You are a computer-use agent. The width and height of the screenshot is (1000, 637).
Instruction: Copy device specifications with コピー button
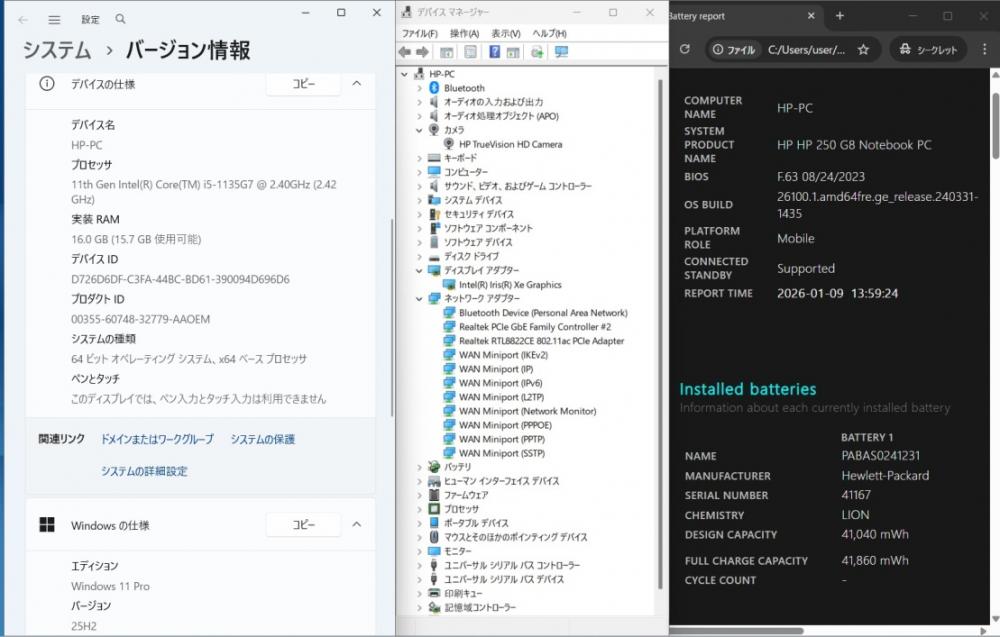[x=303, y=84]
